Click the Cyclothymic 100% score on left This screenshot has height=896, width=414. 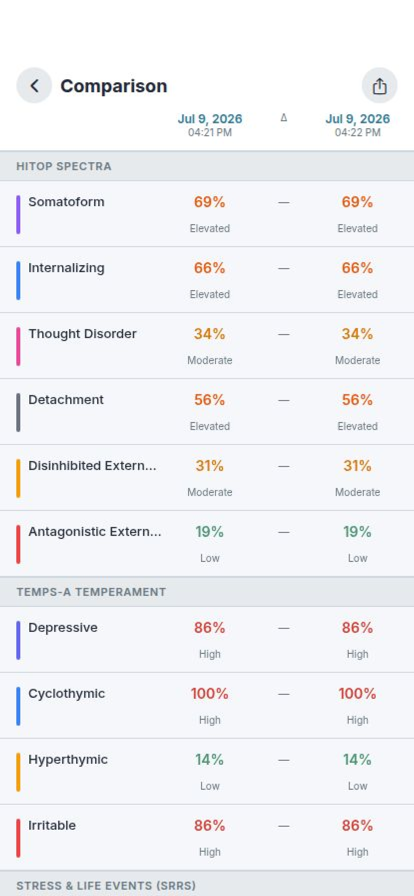(x=209, y=694)
